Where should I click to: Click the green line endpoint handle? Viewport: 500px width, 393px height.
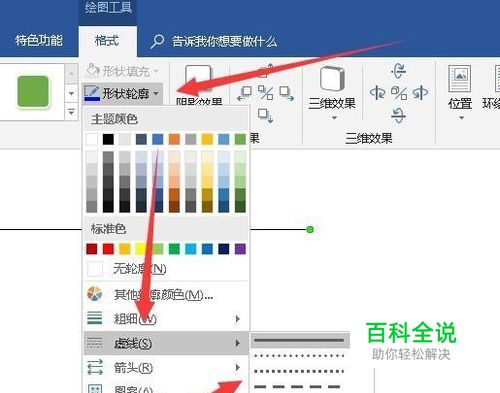point(310,229)
